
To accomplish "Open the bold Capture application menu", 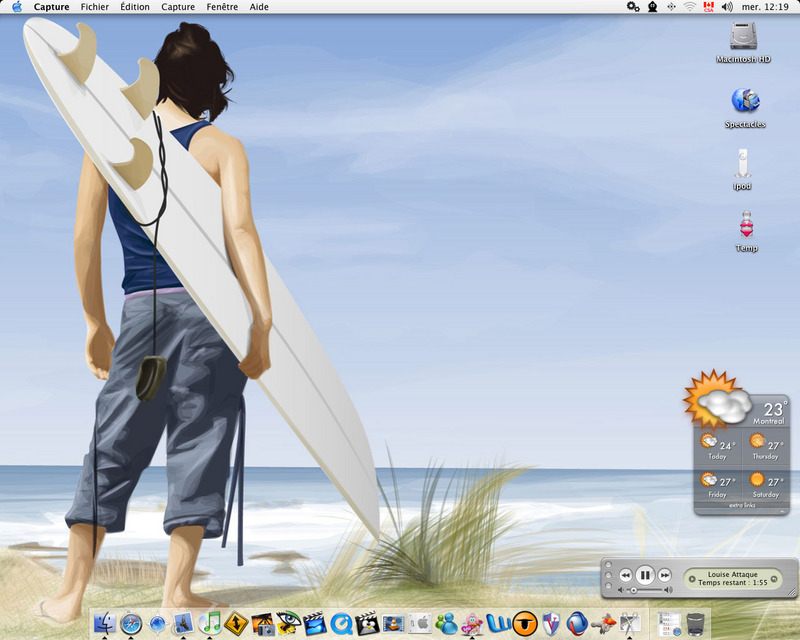I will coord(52,7).
